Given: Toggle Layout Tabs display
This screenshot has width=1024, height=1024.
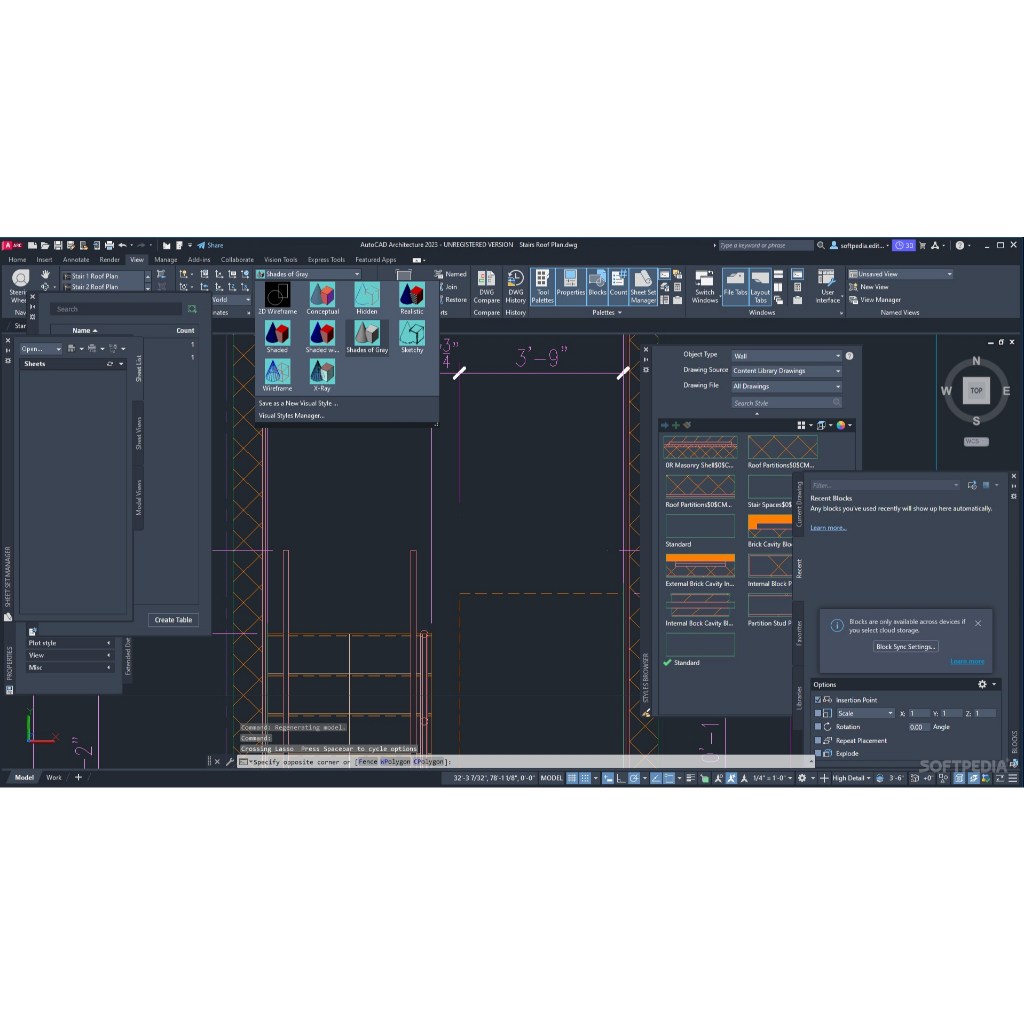Looking at the screenshot, I should click(760, 287).
